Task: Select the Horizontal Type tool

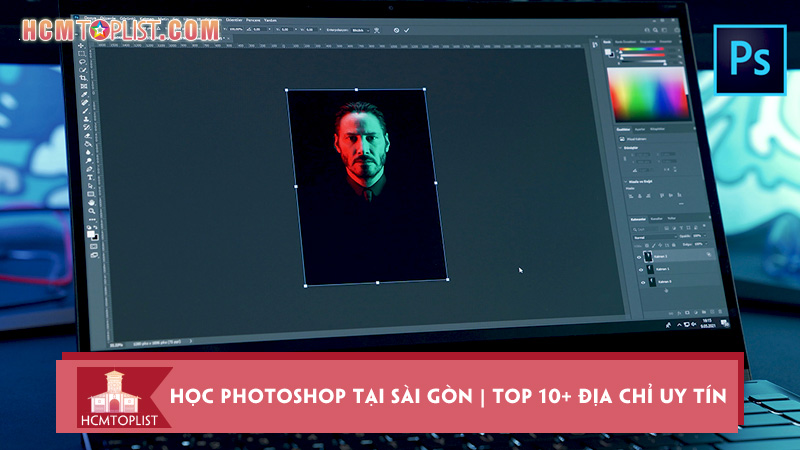Action: [x=90, y=178]
